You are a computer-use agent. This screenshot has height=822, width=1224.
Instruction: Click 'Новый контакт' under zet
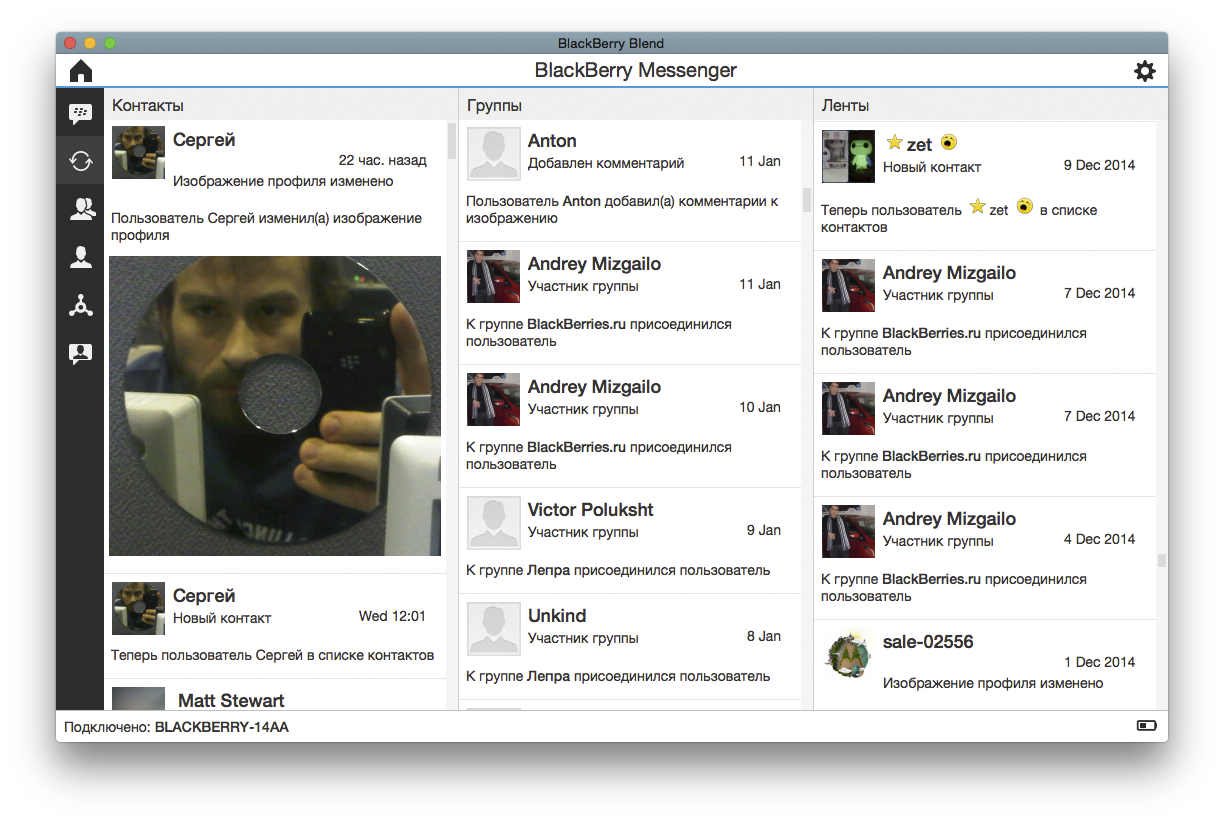[932, 167]
